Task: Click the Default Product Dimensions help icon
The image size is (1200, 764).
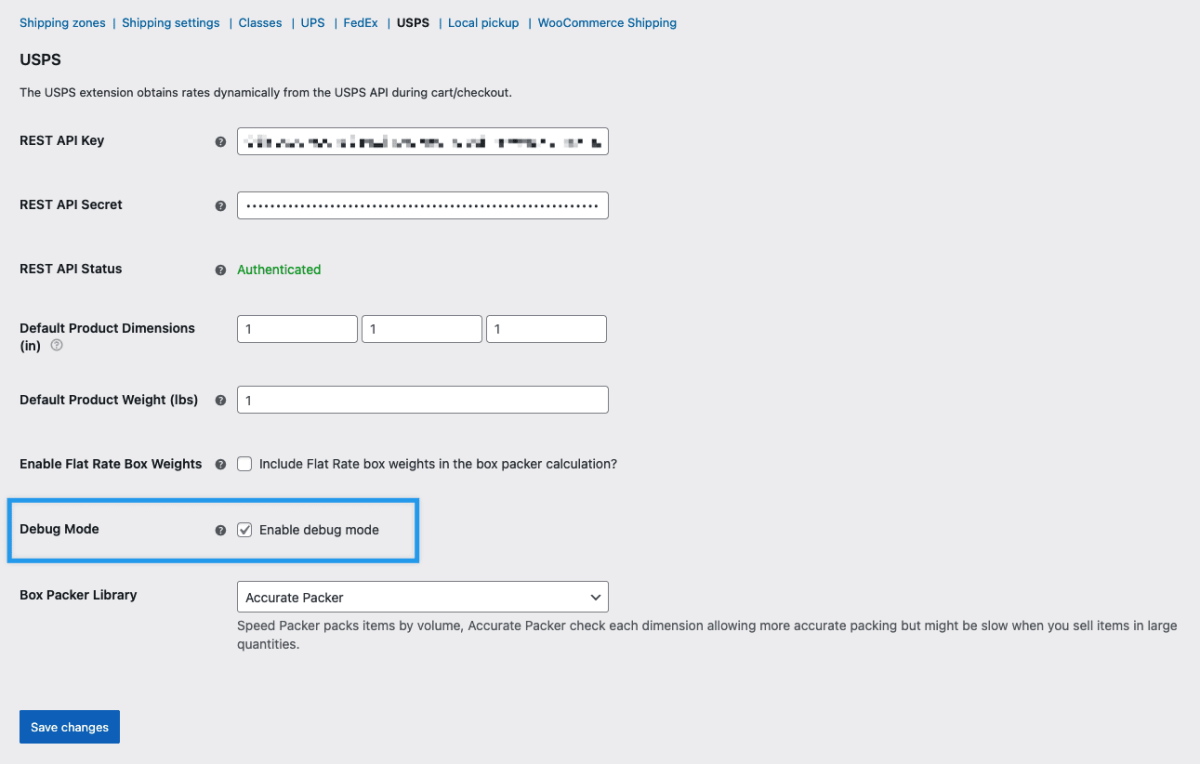Action: [57, 346]
